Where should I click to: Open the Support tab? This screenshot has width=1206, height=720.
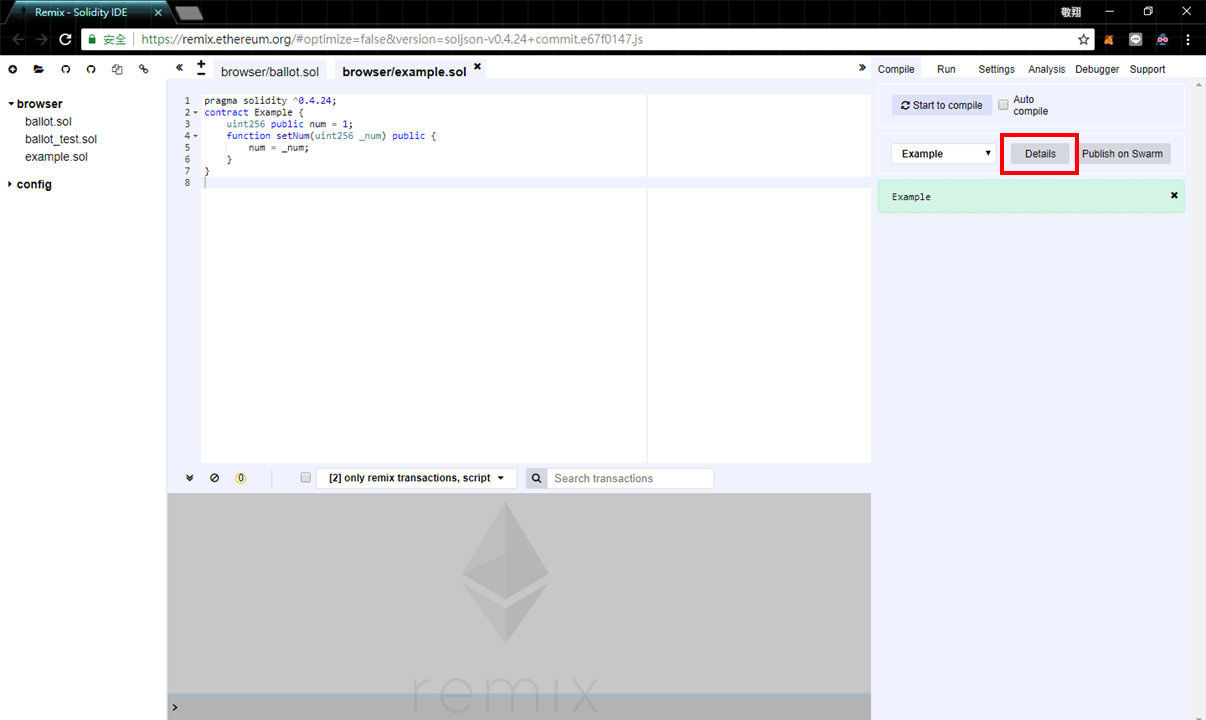coord(1147,69)
